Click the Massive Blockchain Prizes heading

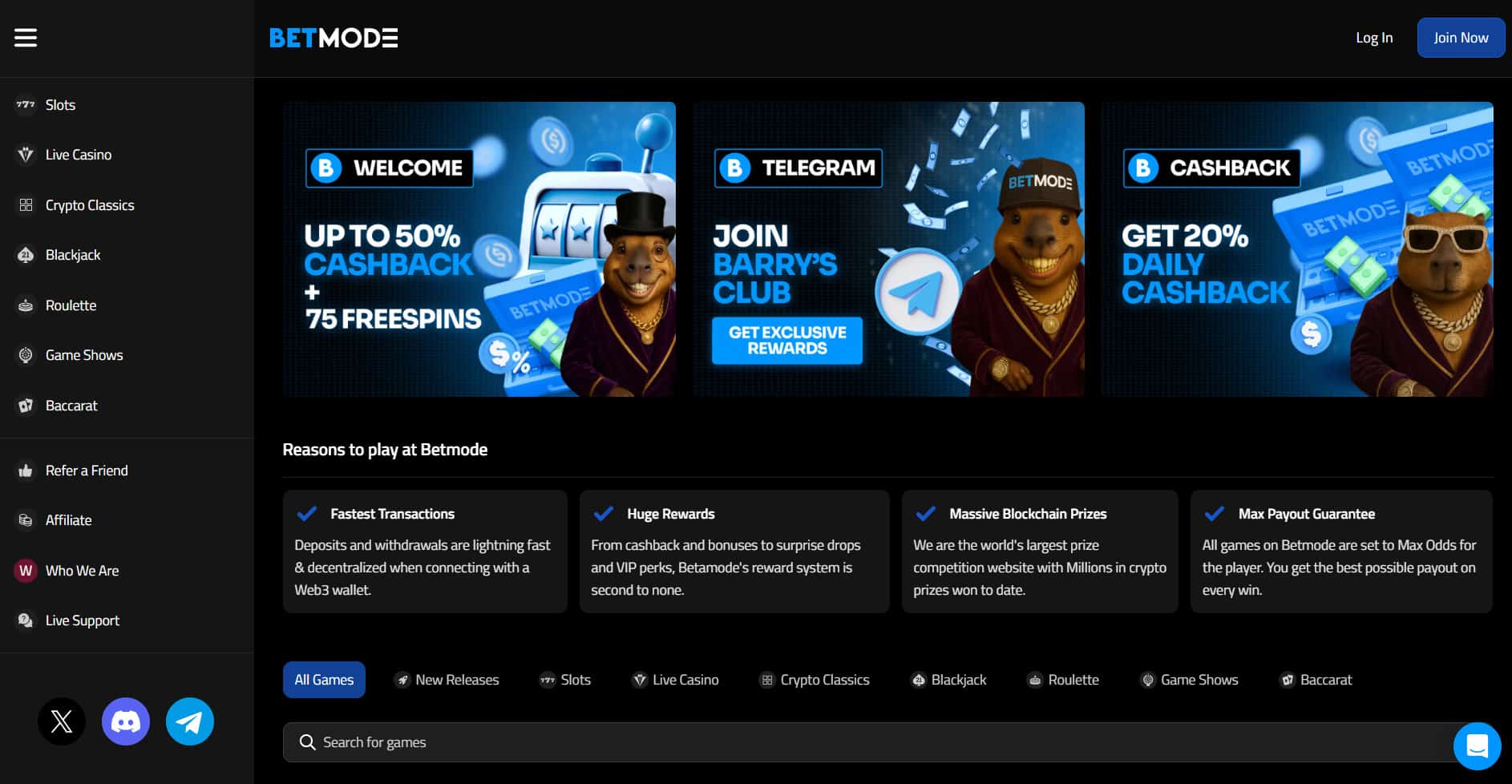pos(1028,514)
